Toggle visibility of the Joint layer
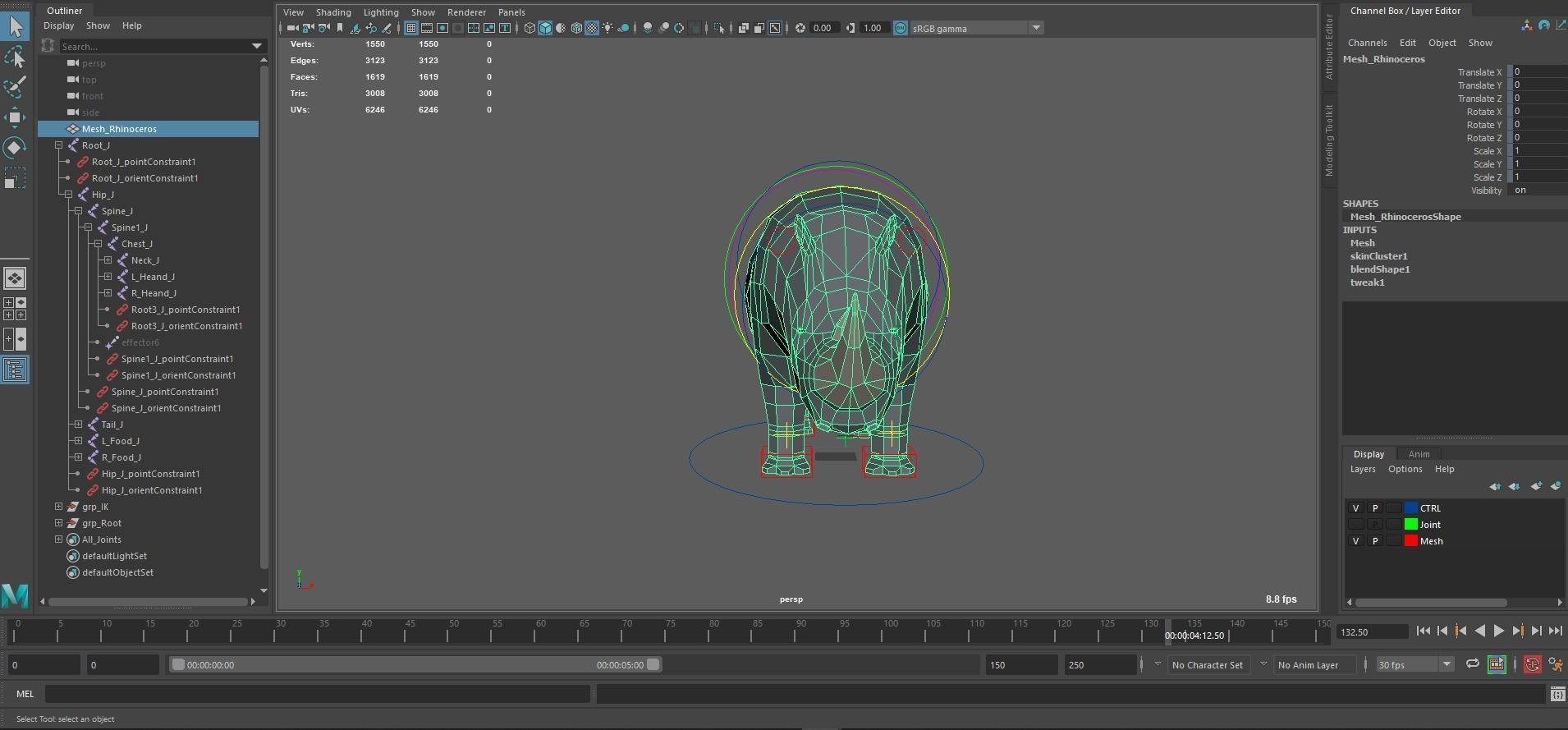1568x730 pixels. [x=1355, y=525]
